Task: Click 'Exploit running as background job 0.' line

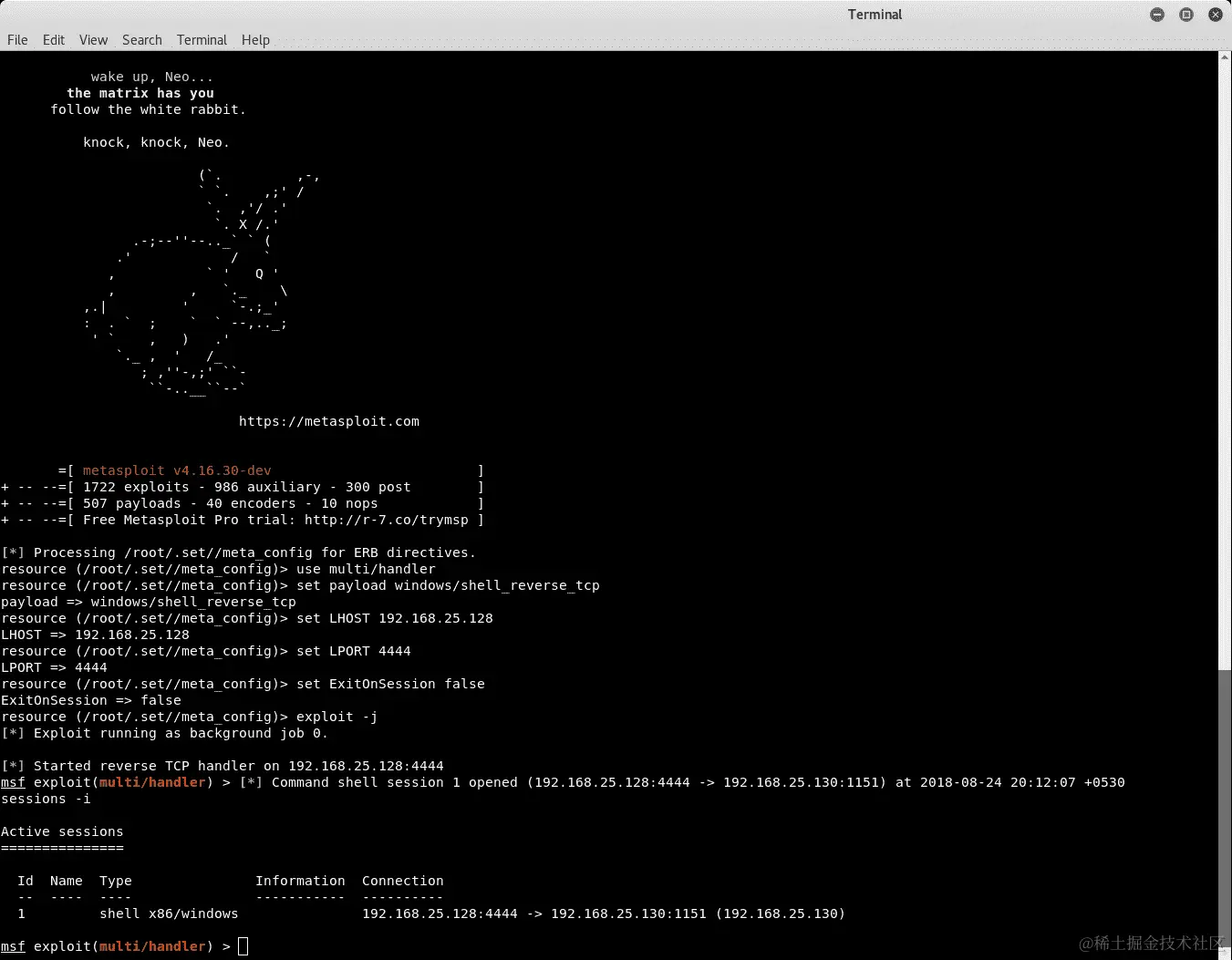Action: 164,733
